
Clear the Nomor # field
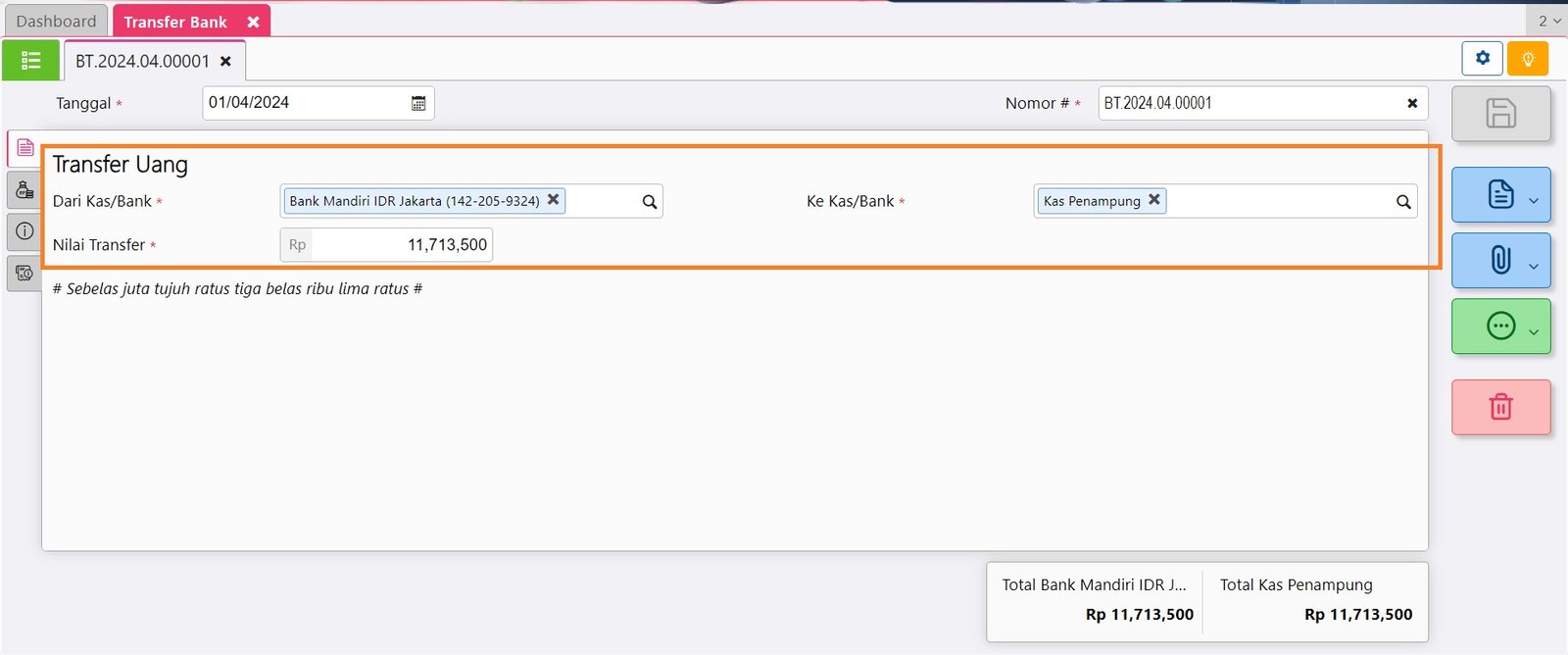tap(1412, 103)
